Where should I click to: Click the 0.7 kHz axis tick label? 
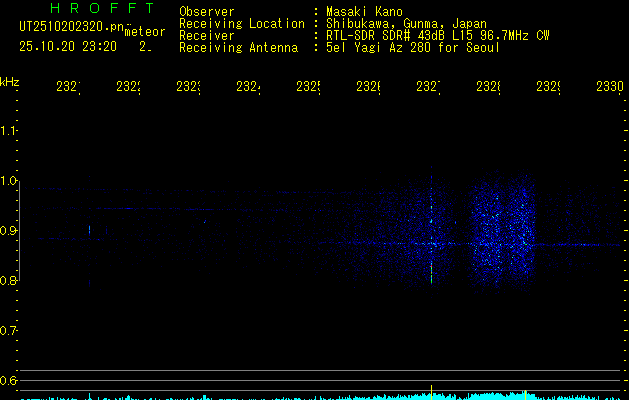[x=8, y=331]
